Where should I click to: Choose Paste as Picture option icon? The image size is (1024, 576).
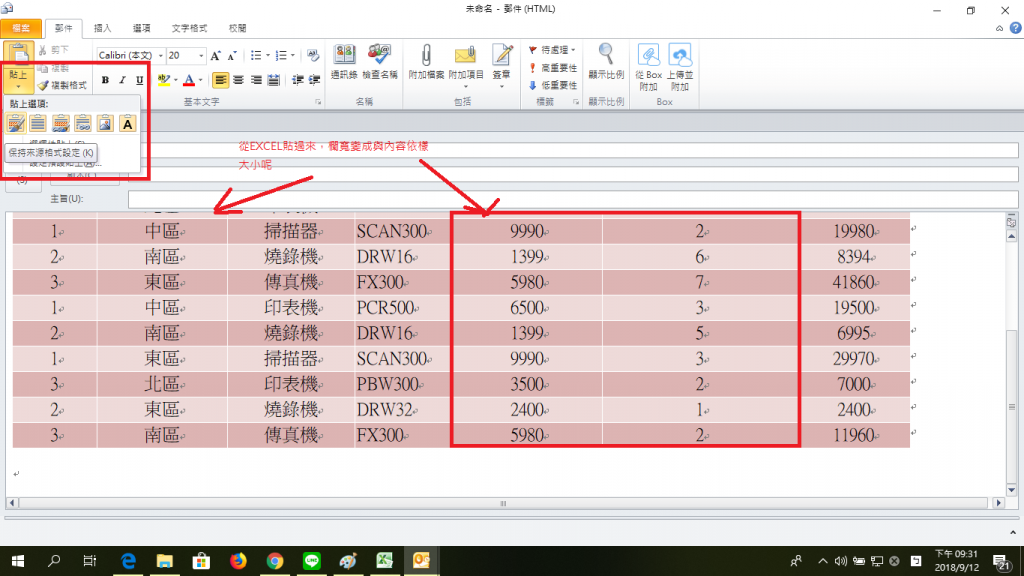point(104,123)
